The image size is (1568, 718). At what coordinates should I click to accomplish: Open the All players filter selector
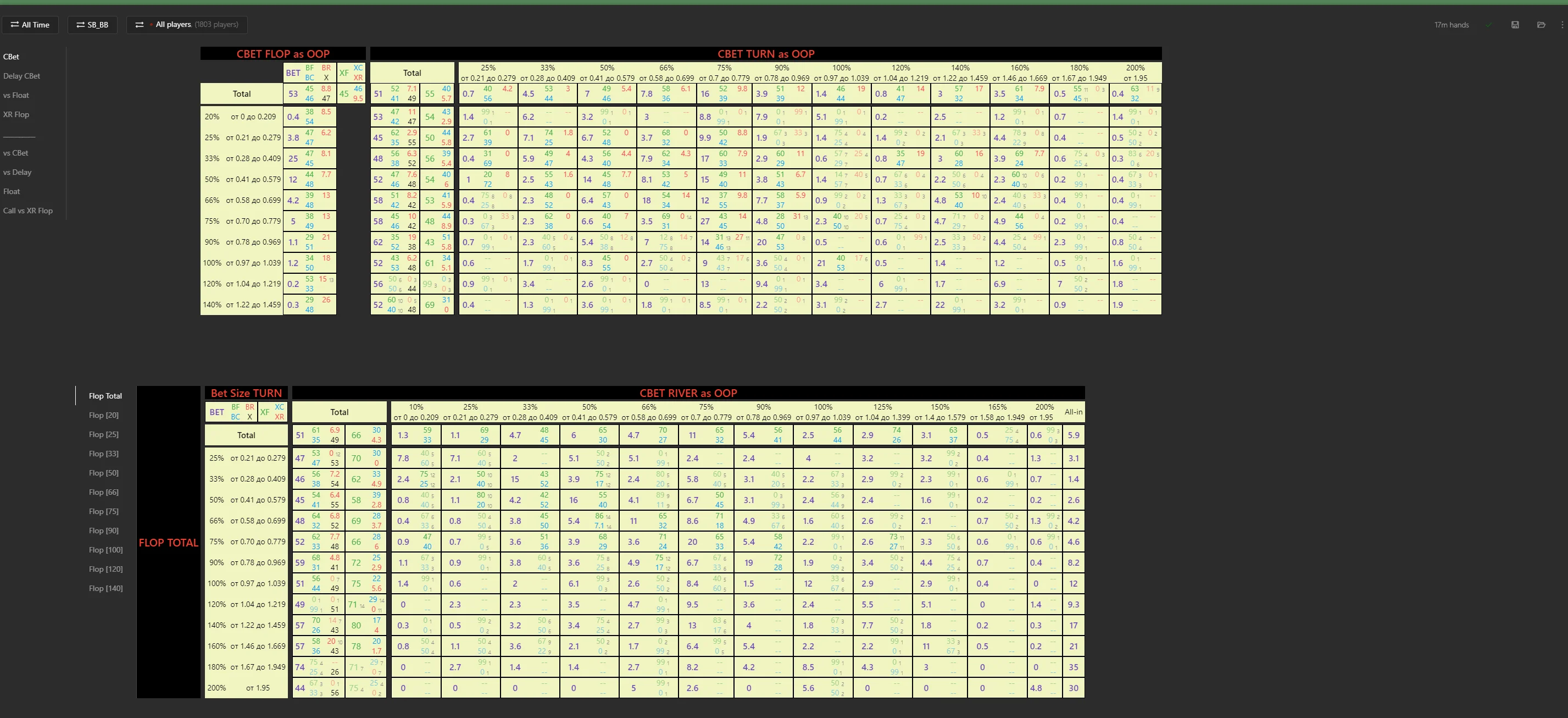coord(187,25)
